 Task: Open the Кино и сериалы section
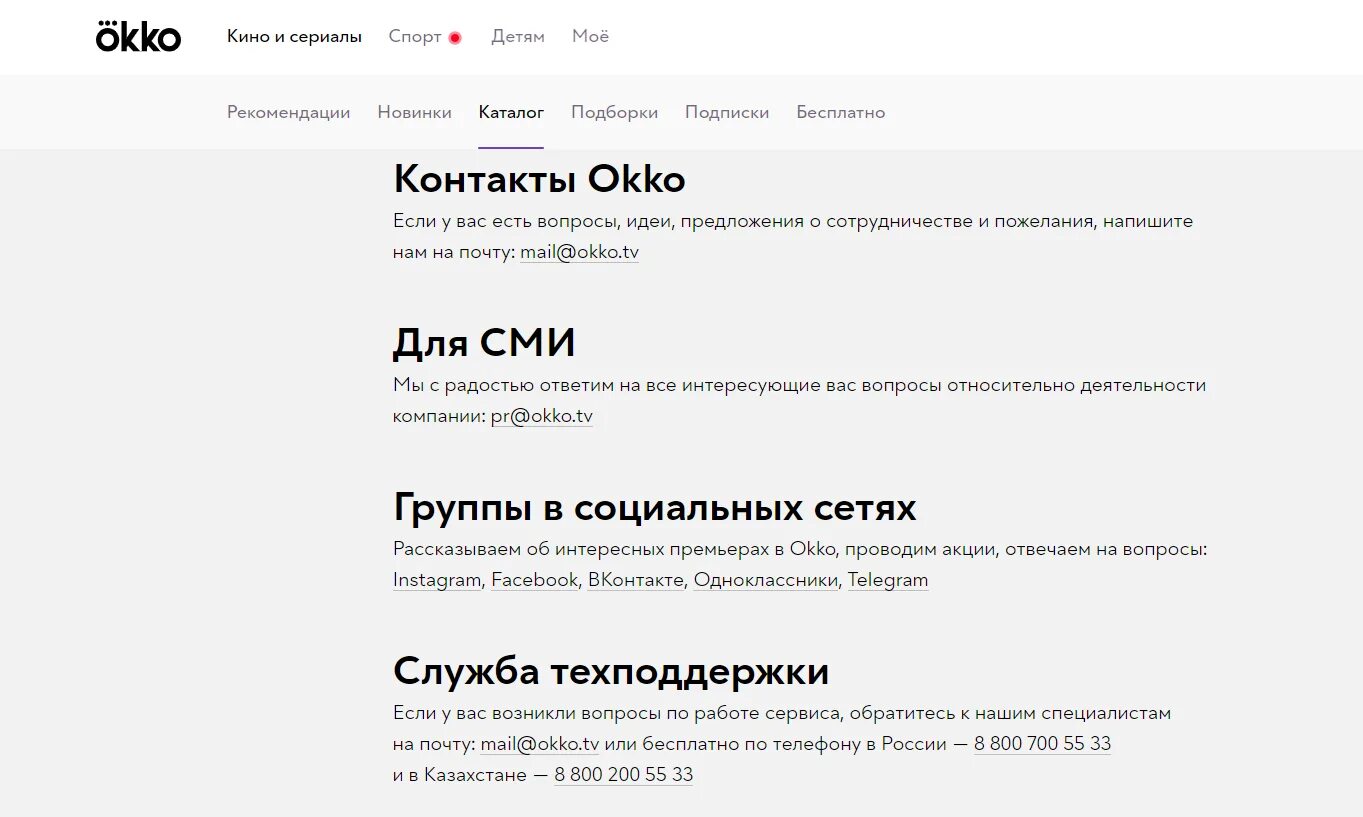click(294, 37)
